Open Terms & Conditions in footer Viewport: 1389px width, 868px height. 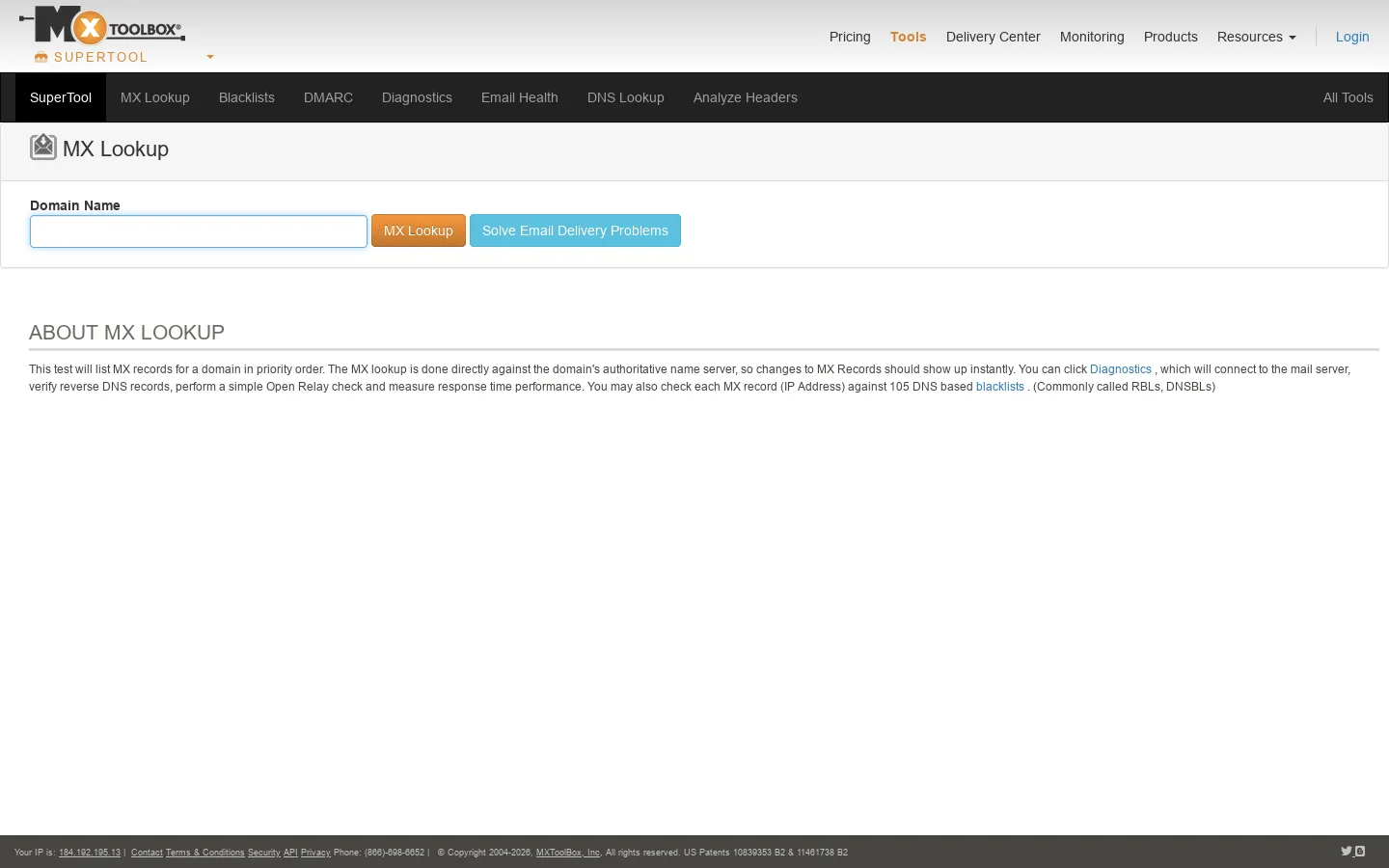(x=204, y=853)
